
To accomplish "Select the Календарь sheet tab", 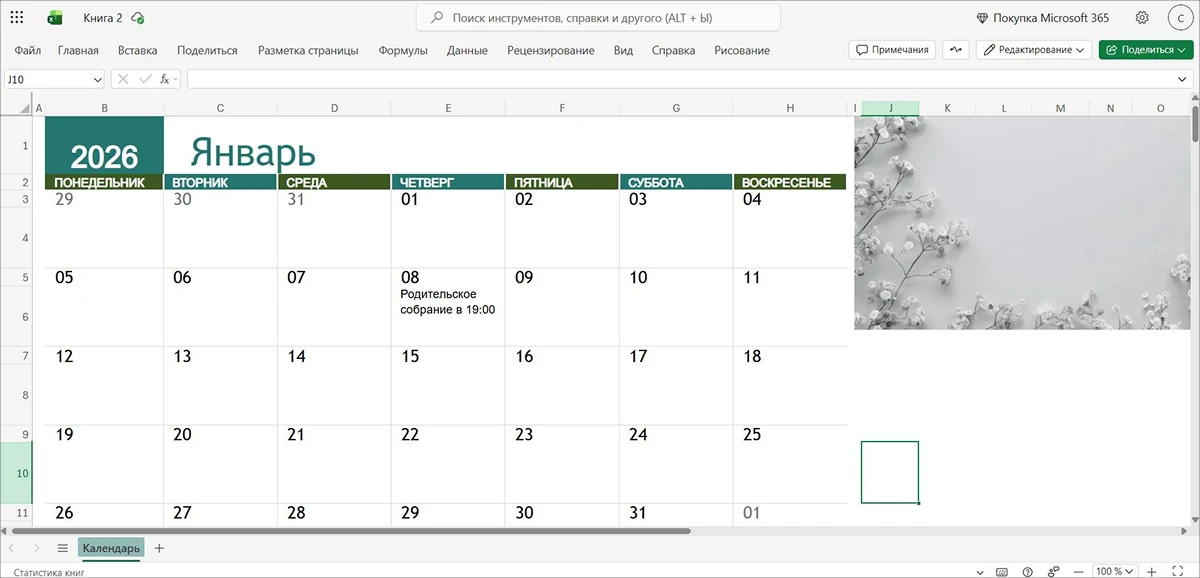I will point(111,548).
